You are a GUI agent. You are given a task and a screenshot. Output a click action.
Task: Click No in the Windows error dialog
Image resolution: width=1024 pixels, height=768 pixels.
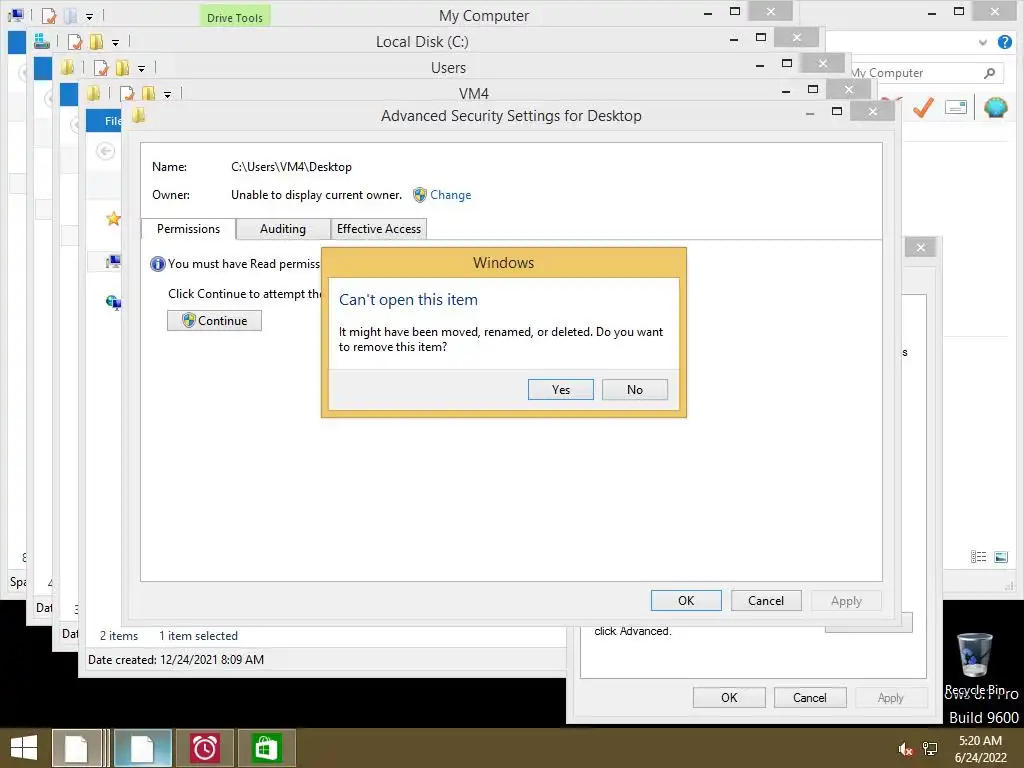coord(634,389)
